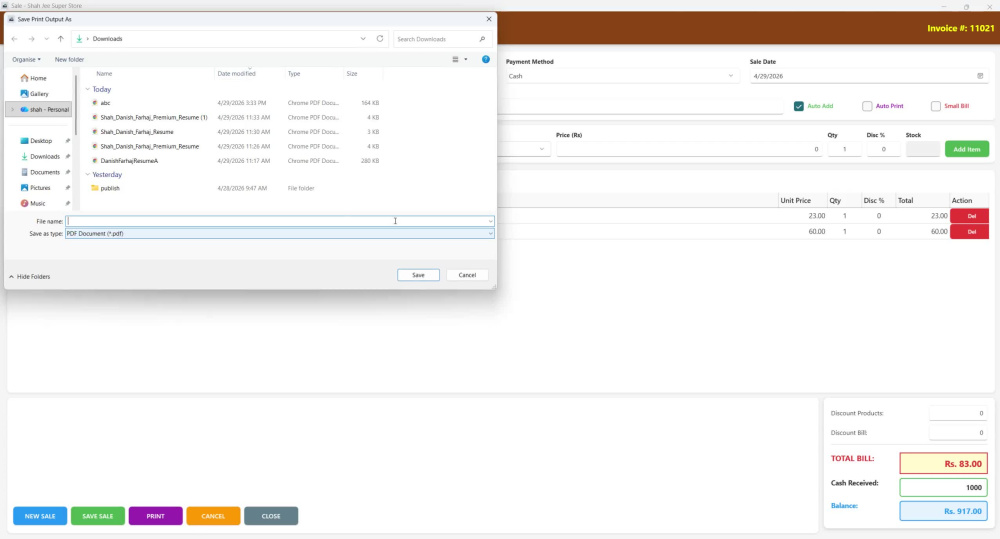Delete the 23.00 item row

click(969, 216)
